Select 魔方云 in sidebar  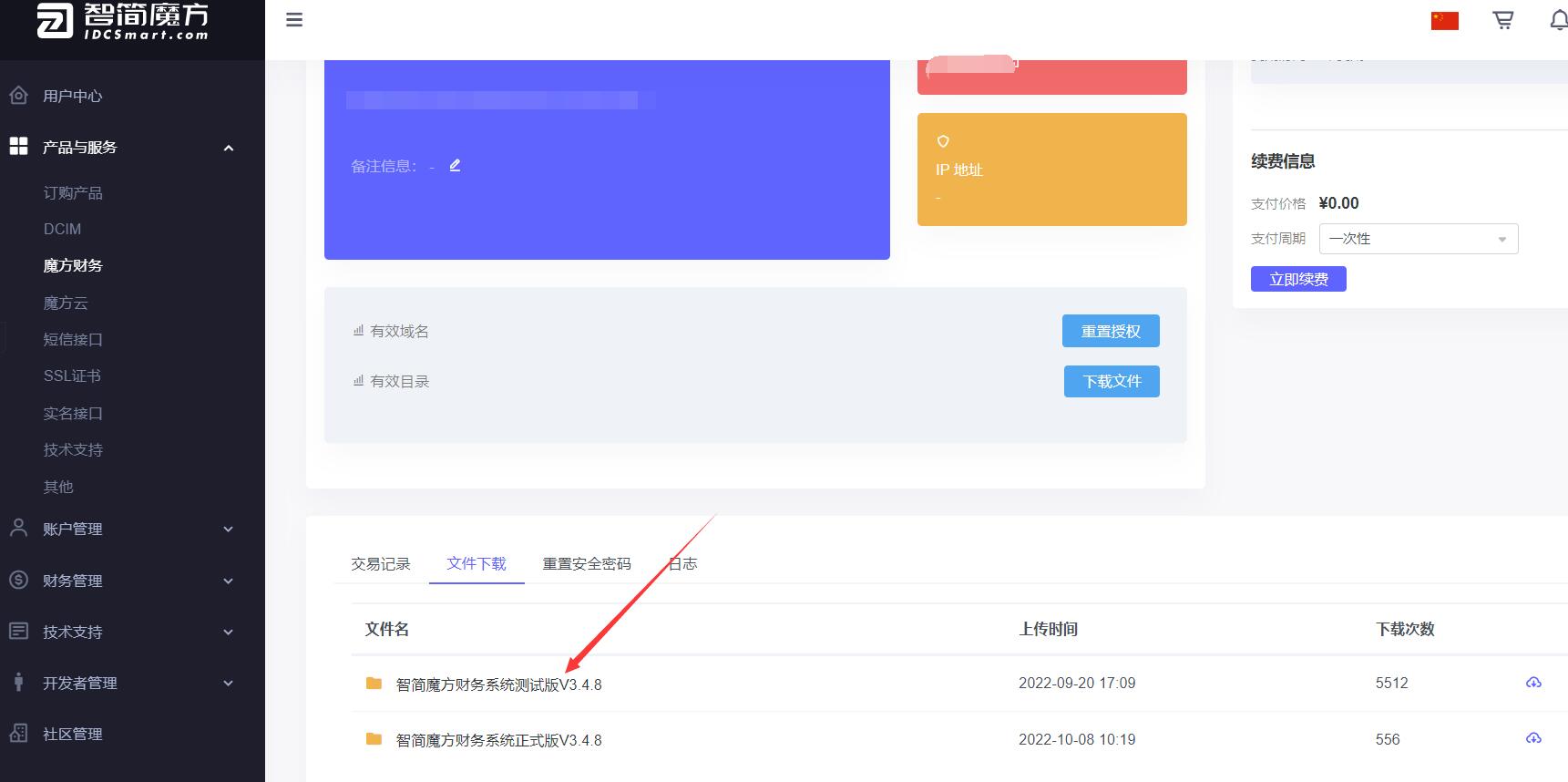pyautogui.click(x=66, y=303)
